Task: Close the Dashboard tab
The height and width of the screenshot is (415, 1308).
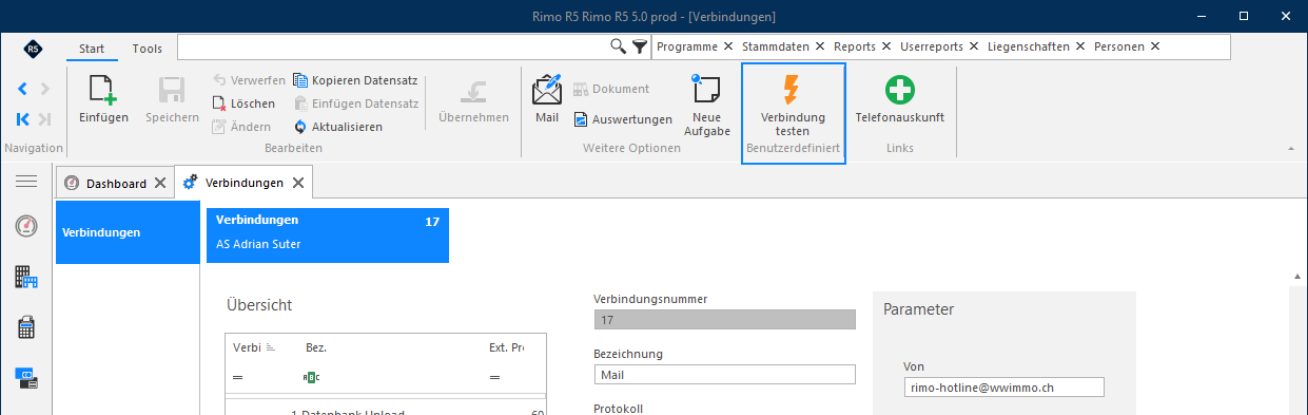Action: point(159,183)
